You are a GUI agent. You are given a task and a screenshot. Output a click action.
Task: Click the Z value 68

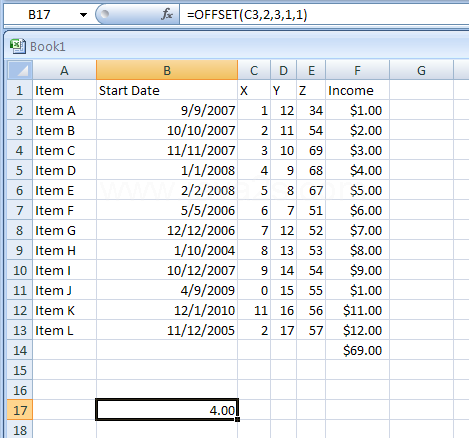311,170
